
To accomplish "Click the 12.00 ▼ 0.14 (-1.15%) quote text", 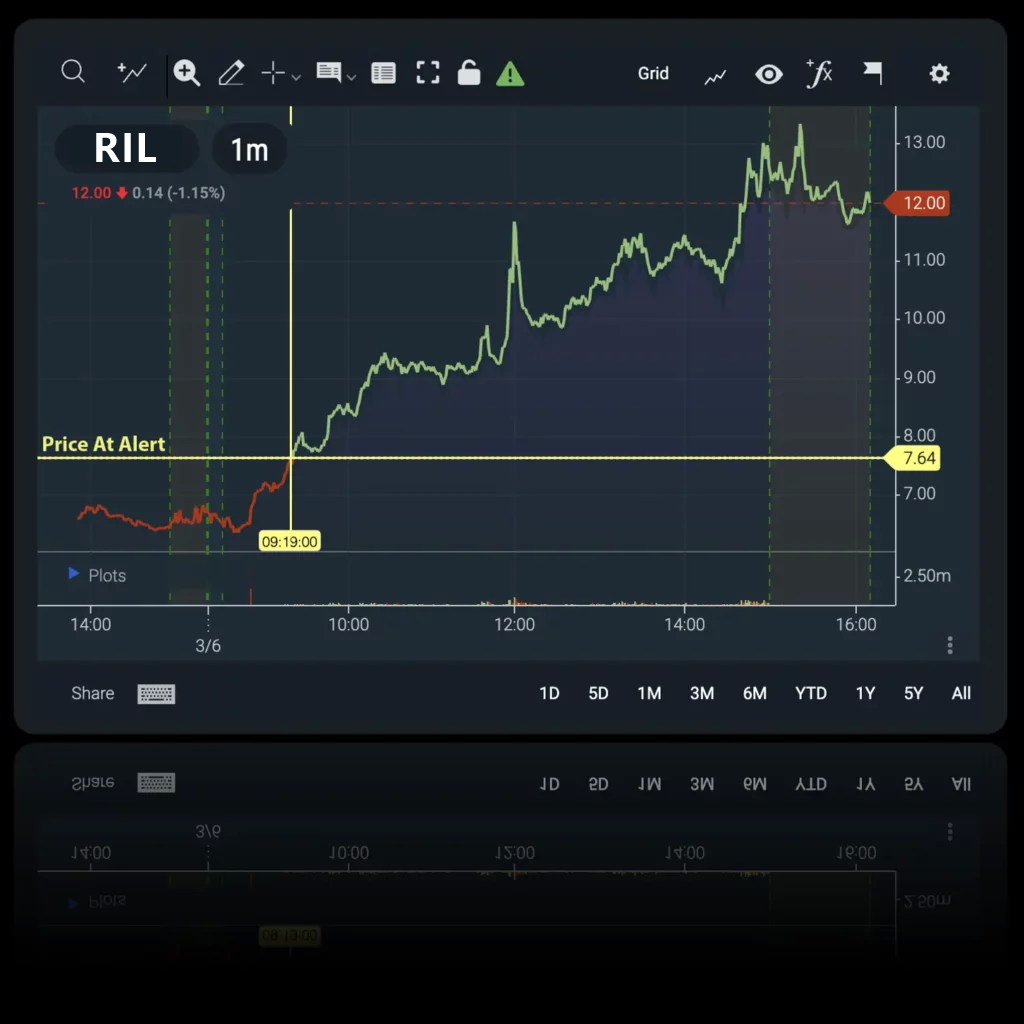I will tap(148, 193).
